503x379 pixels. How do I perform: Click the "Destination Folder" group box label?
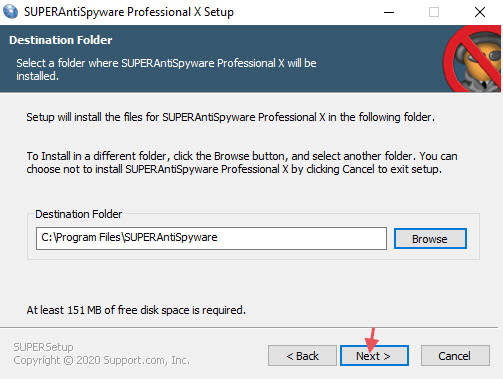click(79, 214)
